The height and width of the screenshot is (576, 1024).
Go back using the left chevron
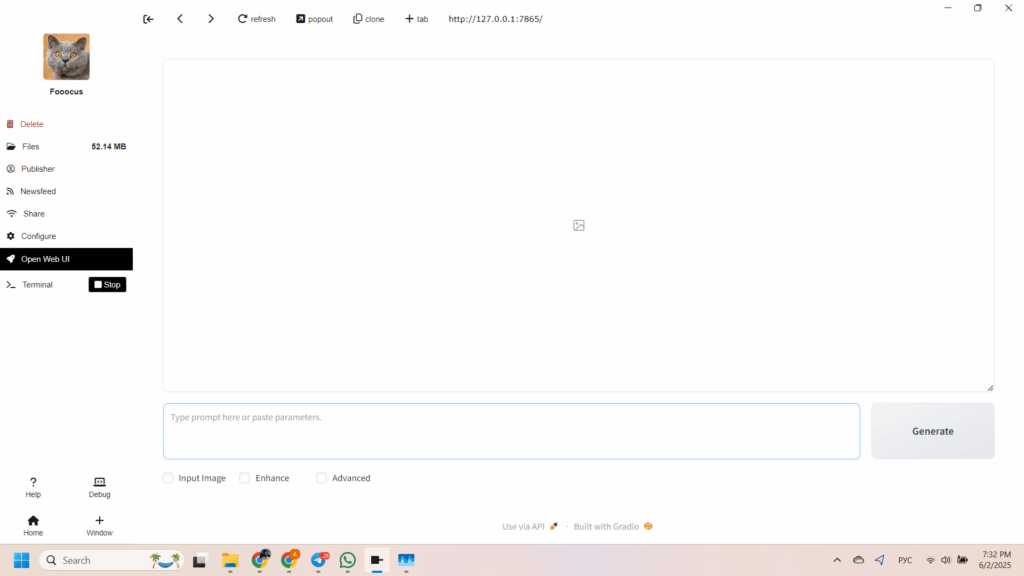(180, 19)
